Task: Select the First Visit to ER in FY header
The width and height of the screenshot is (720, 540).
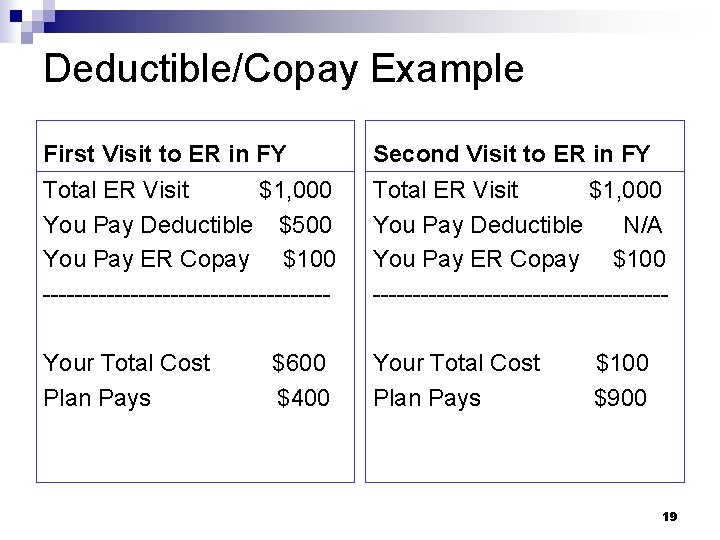Action: (164, 154)
